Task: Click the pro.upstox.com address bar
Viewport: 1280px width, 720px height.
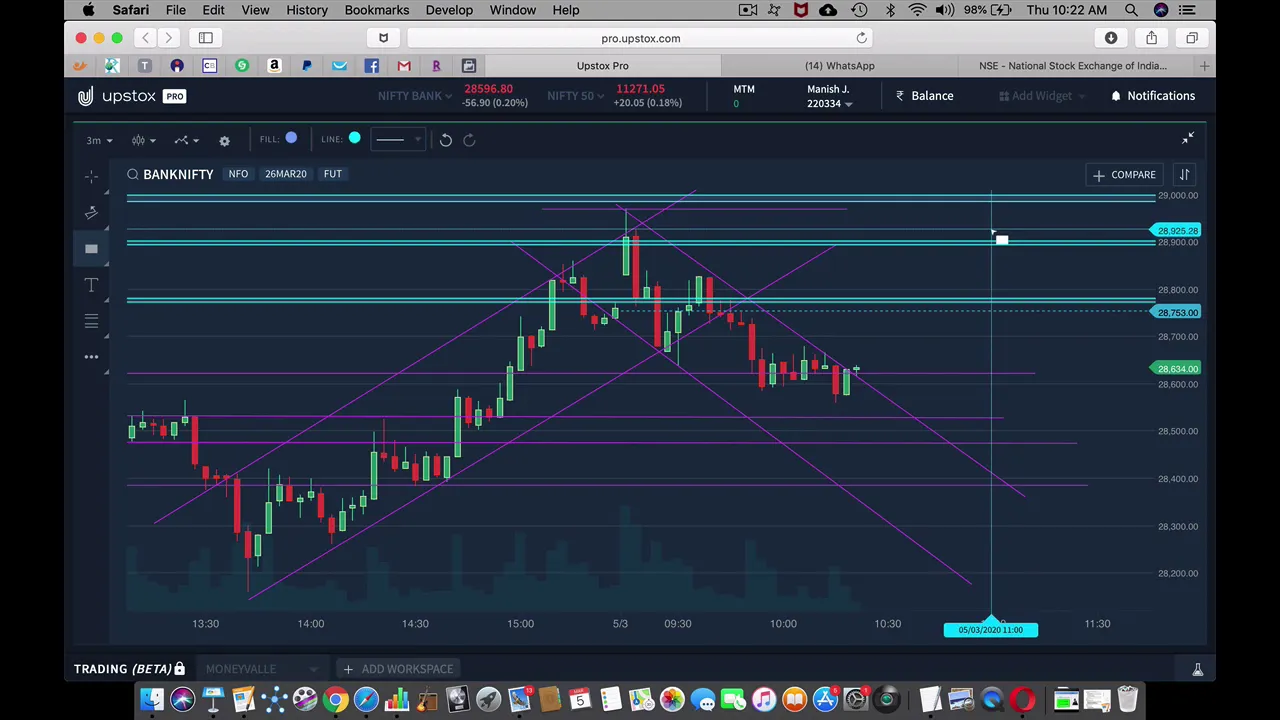Action: click(x=640, y=38)
